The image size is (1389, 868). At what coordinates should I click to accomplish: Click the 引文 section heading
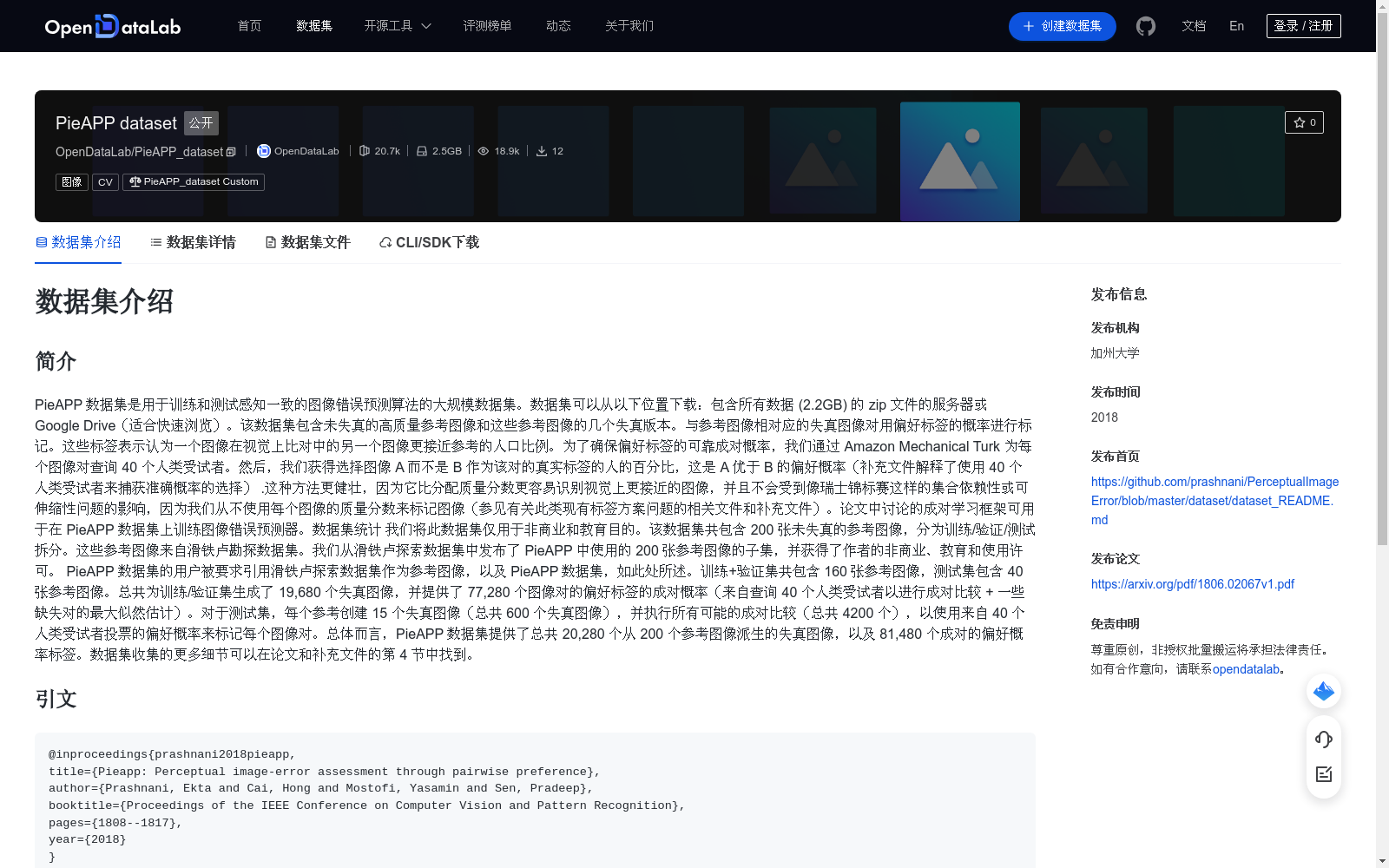point(56,700)
